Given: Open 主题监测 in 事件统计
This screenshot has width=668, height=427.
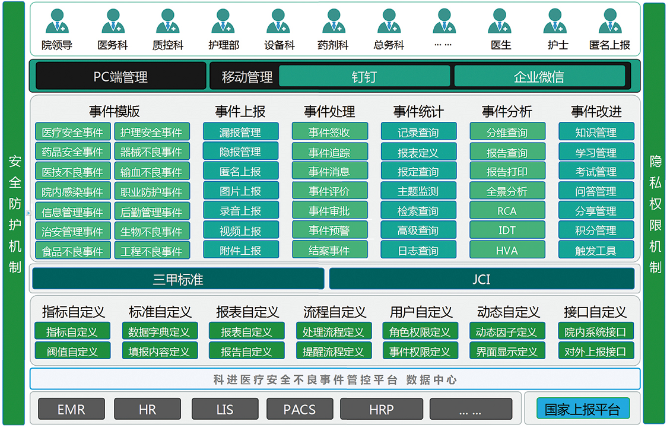Looking at the screenshot, I should 418,191.
